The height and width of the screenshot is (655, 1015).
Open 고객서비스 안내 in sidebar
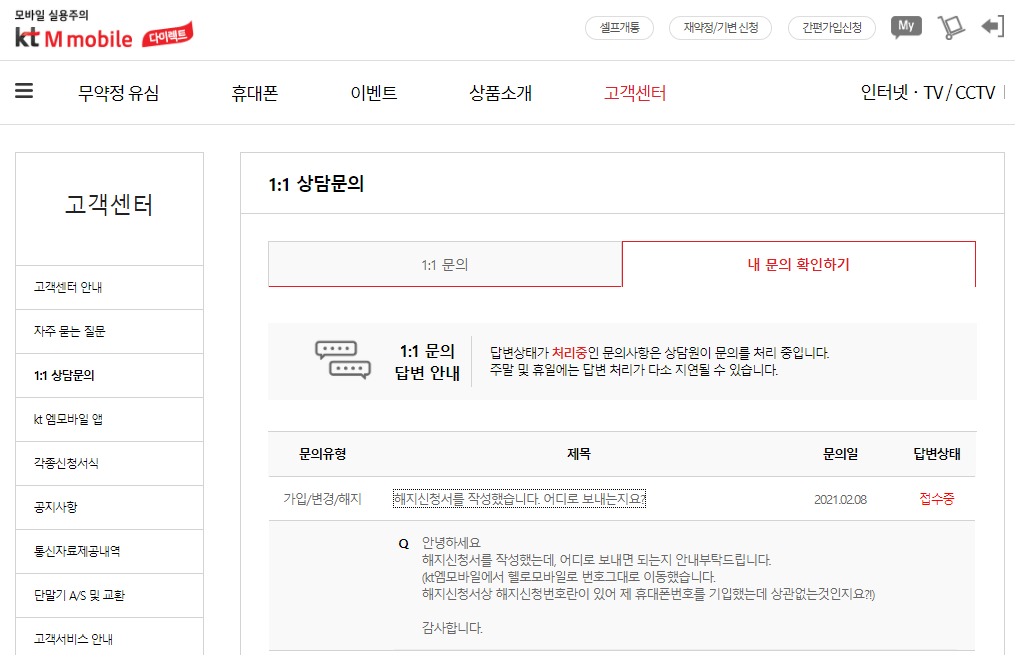[109, 638]
